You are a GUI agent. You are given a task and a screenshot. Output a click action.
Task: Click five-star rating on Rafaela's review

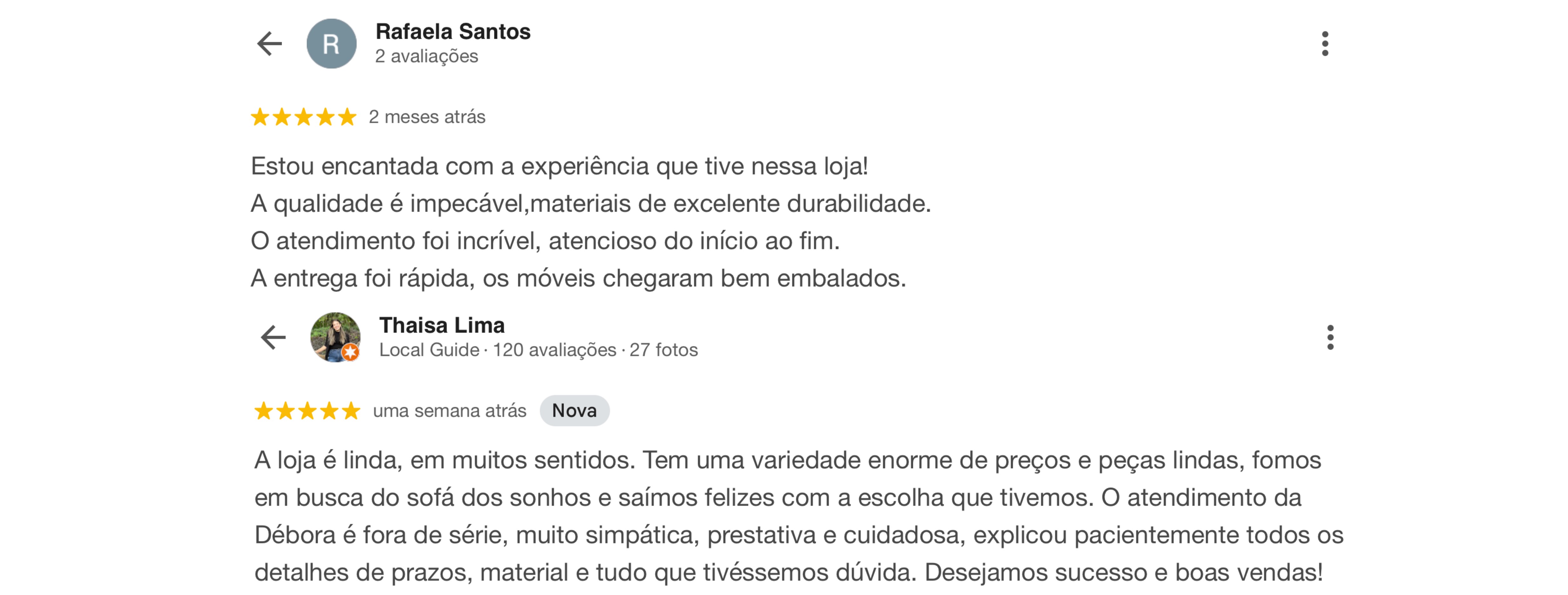[303, 117]
